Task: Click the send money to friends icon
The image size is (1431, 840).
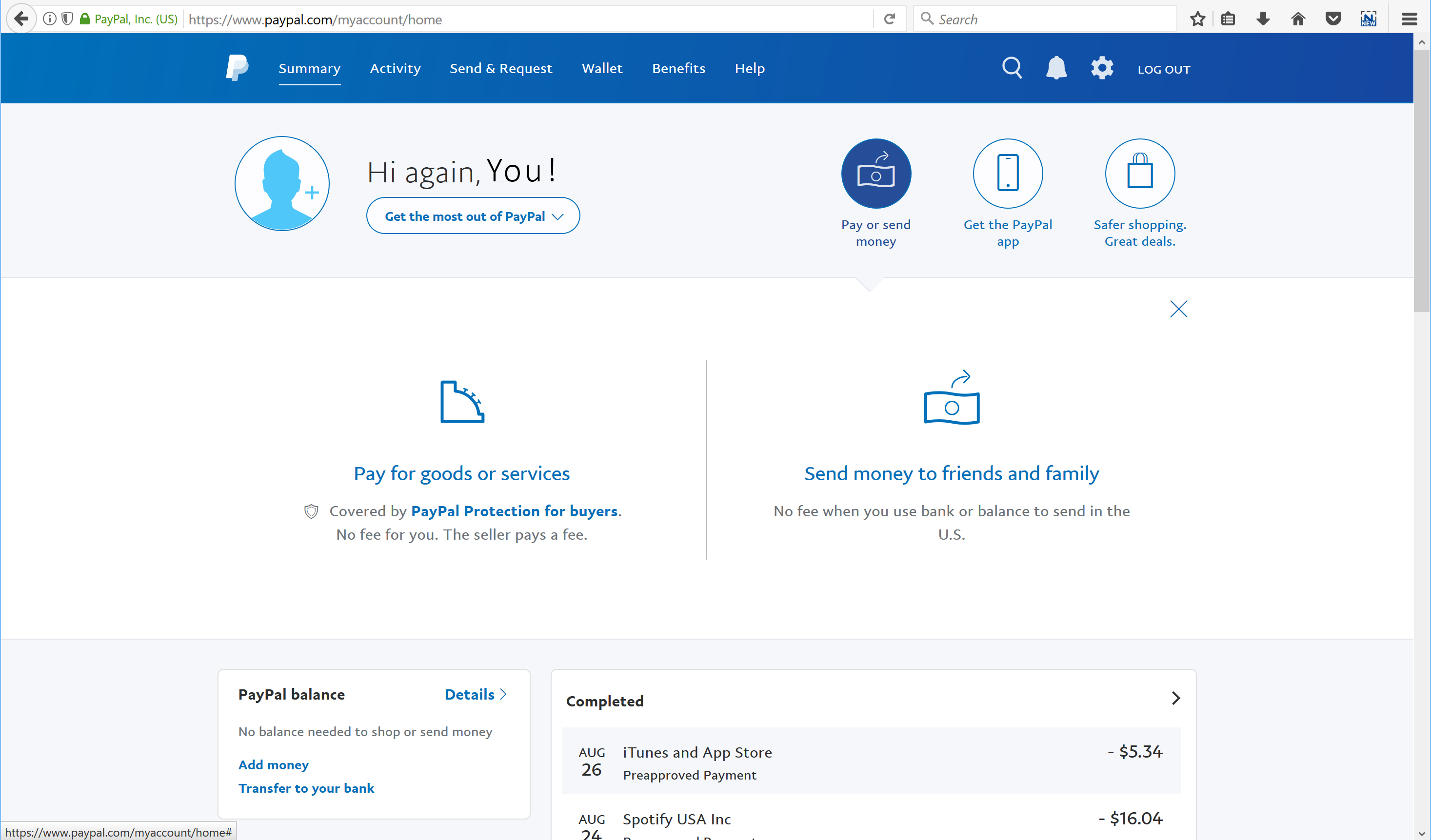Action: click(952, 397)
